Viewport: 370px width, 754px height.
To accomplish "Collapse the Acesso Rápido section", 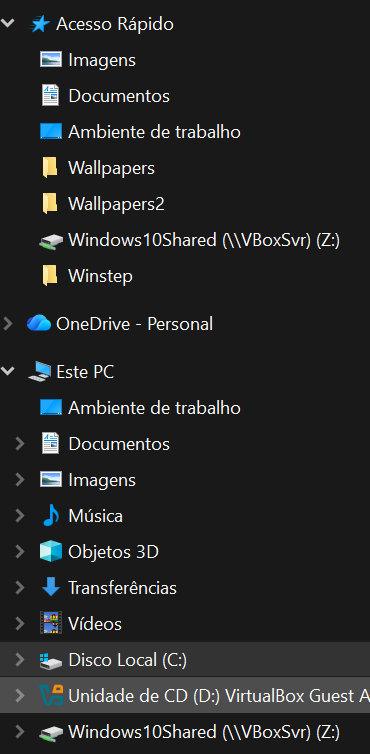I will [x=7, y=23].
